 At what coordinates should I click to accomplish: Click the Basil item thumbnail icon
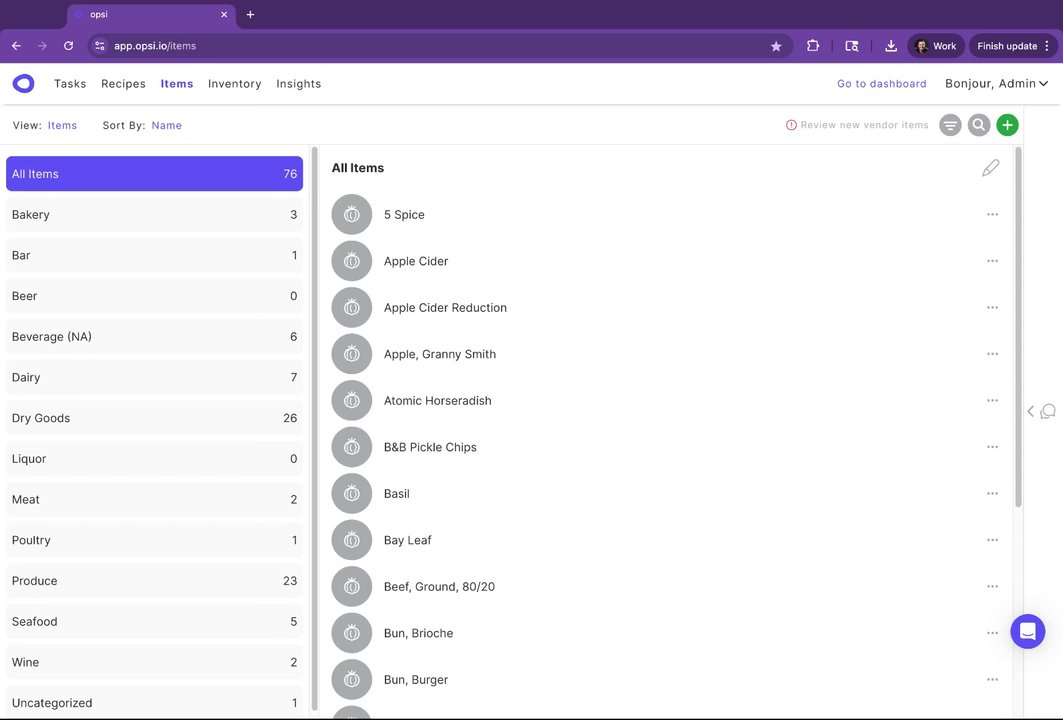[x=352, y=494]
